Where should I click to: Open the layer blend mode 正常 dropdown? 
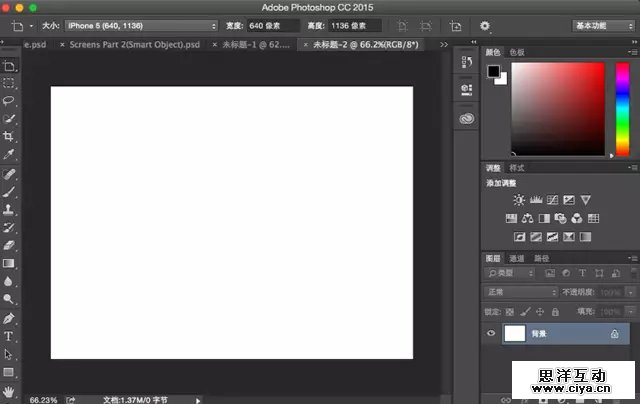coord(520,292)
